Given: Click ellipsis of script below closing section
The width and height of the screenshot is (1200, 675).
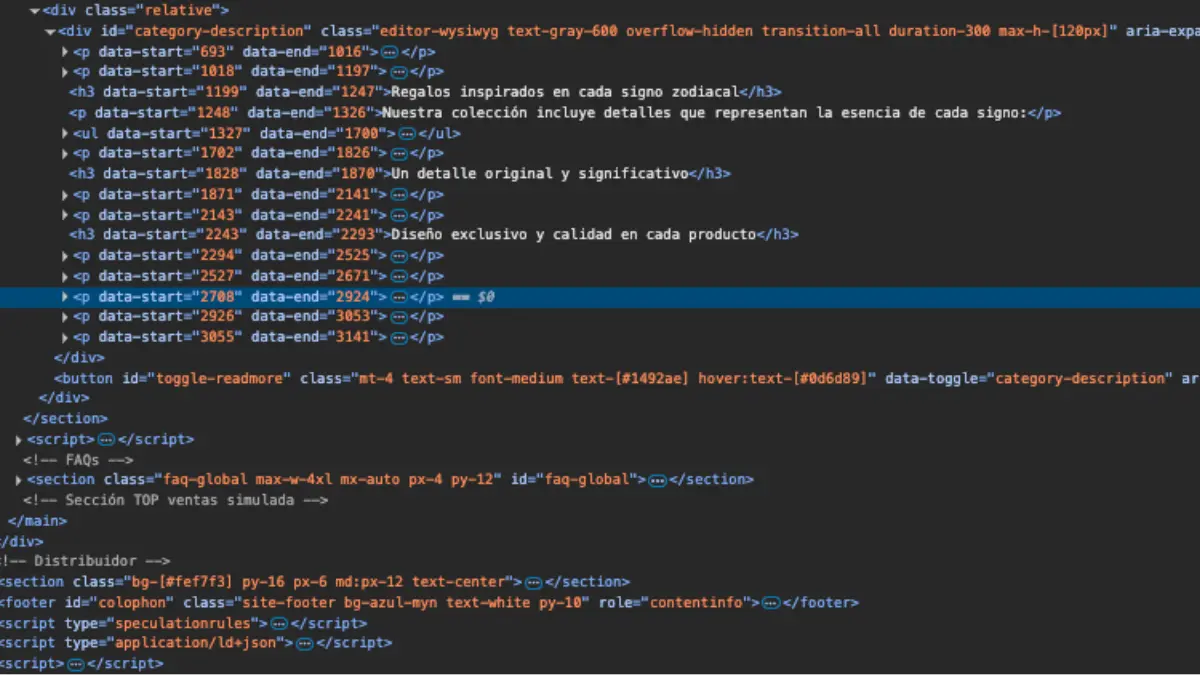Looking at the screenshot, I should coord(106,439).
